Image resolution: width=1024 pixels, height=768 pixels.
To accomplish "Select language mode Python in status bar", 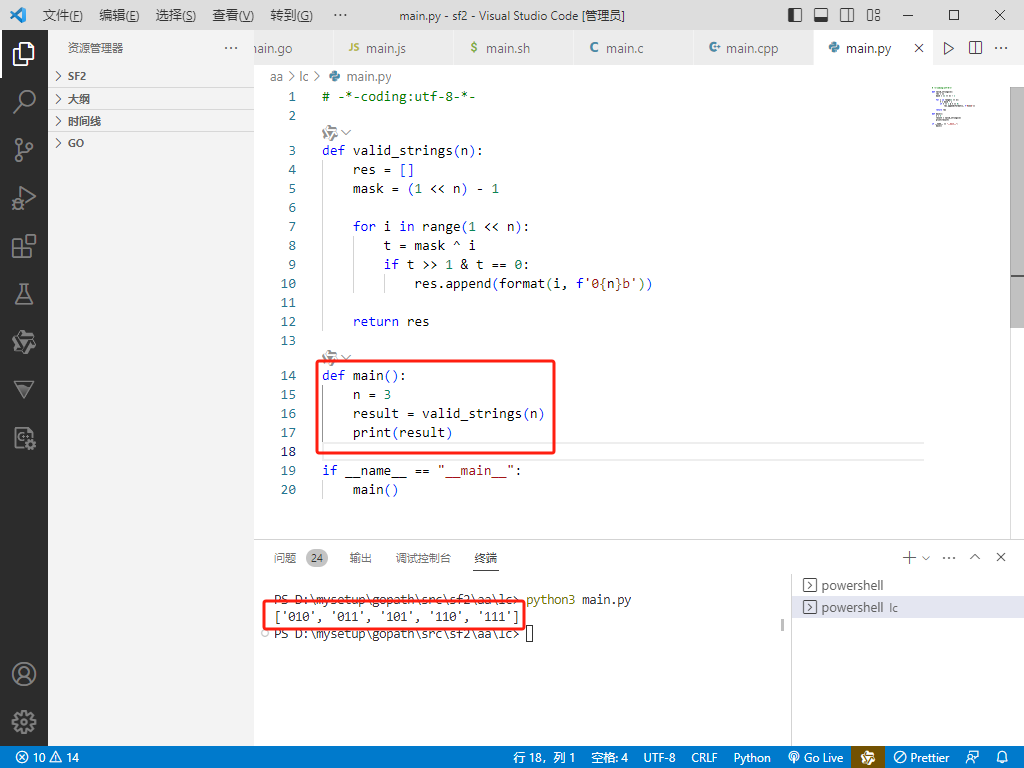I will point(752,758).
